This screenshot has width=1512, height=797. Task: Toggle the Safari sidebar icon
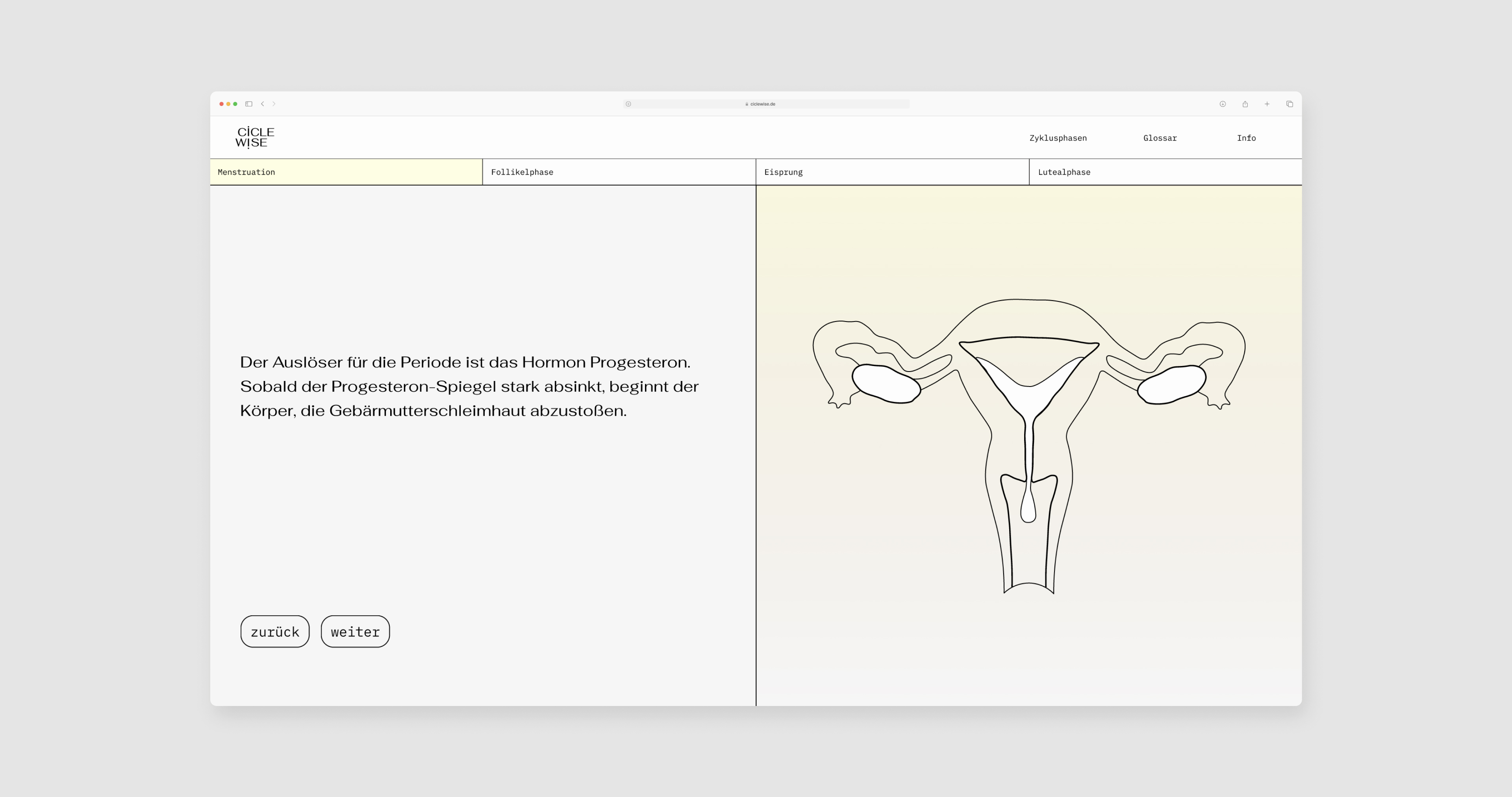tap(249, 104)
